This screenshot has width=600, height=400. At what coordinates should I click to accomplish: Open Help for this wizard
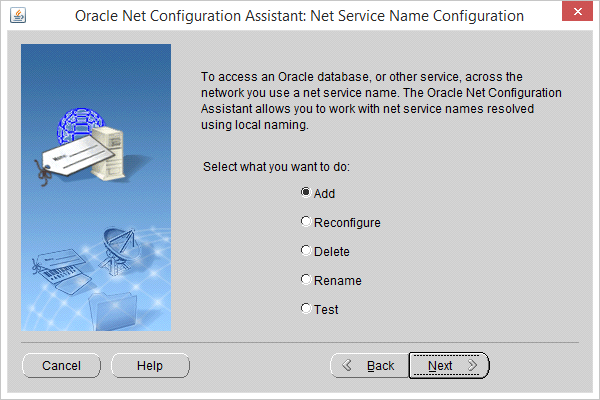coord(150,366)
